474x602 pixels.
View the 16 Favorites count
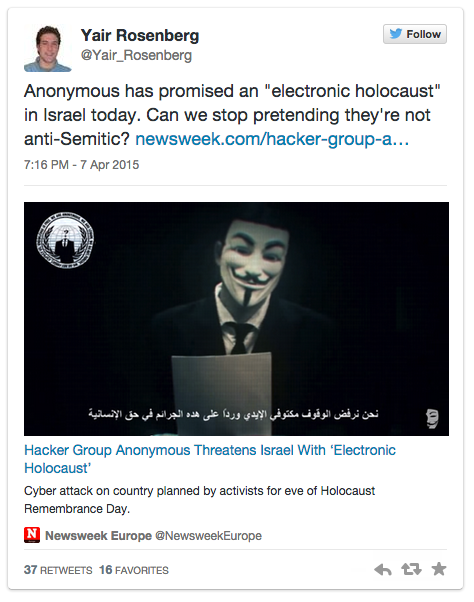pyautogui.click(x=134, y=570)
